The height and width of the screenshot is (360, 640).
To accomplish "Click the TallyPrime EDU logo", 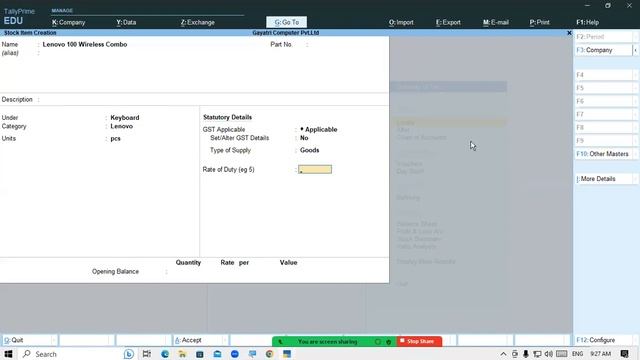I will point(19,16).
